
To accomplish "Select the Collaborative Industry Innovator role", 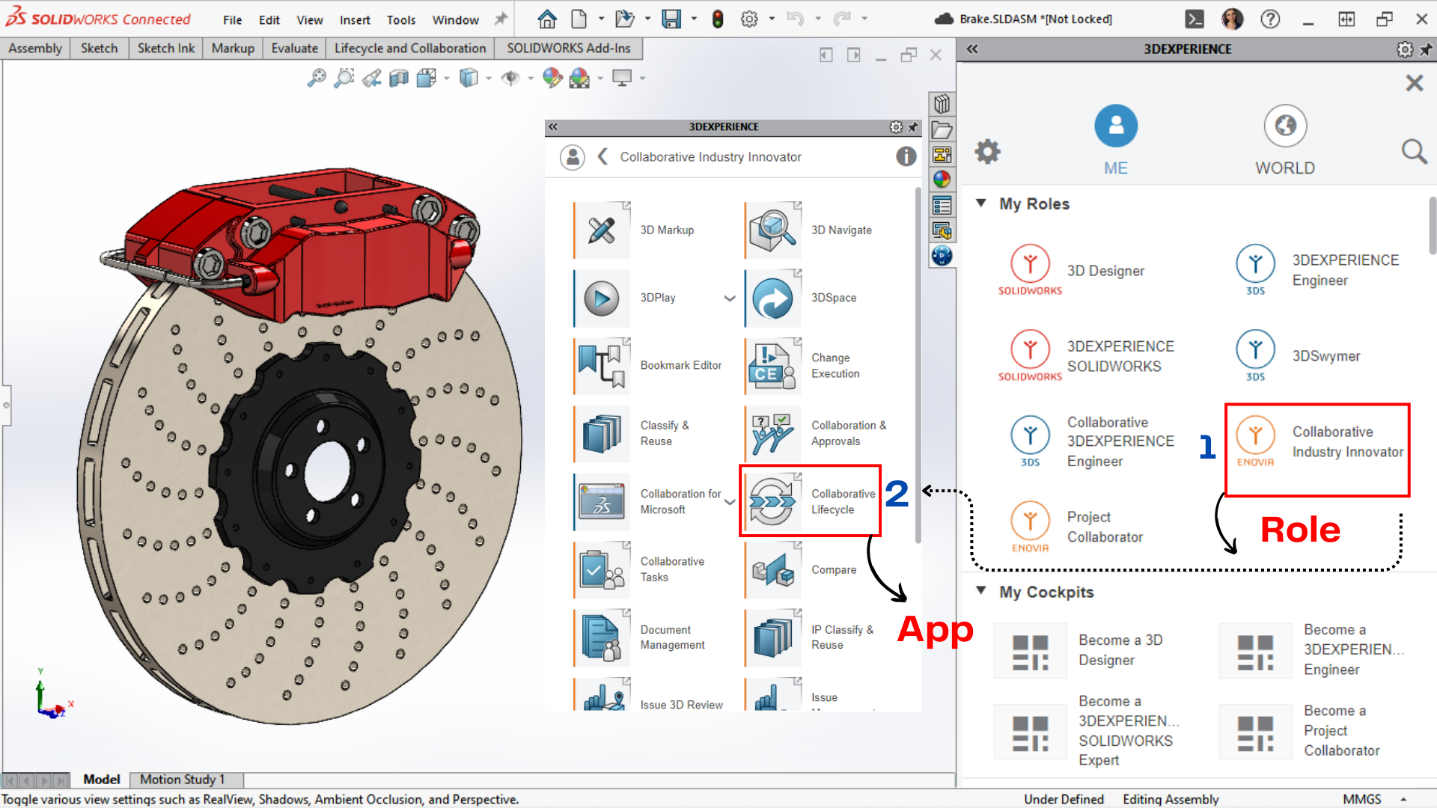I will [1318, 442].
